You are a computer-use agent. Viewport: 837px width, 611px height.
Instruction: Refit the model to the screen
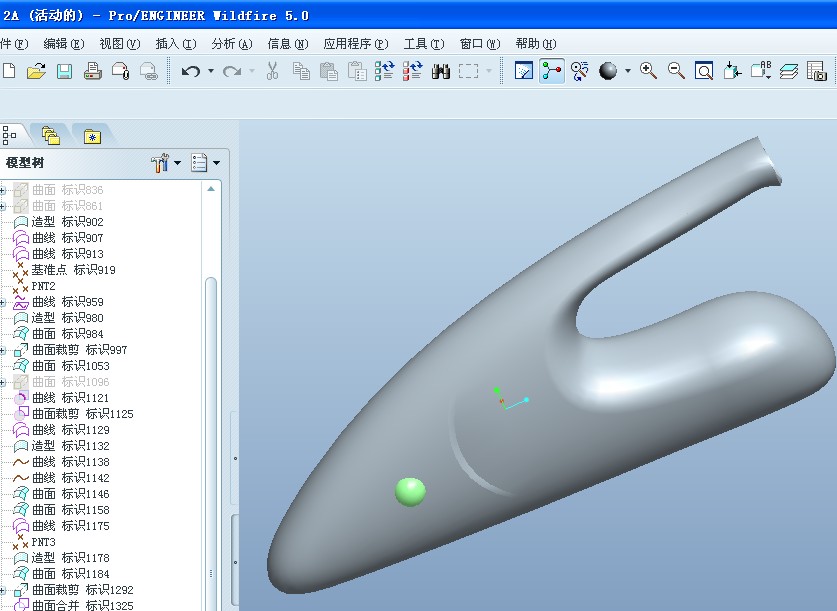click(x=704, y=71)
